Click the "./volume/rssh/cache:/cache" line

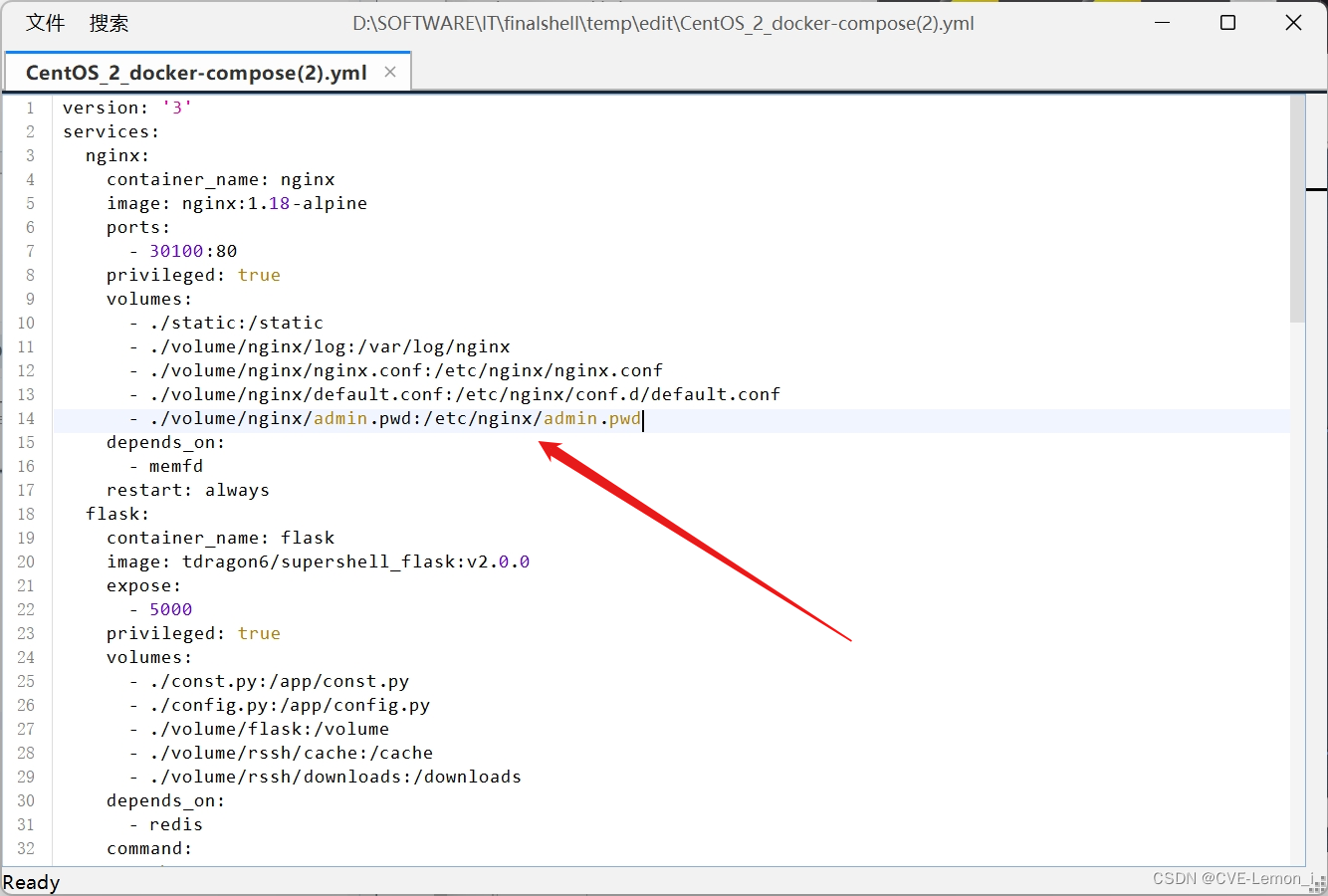pos(282,753)
